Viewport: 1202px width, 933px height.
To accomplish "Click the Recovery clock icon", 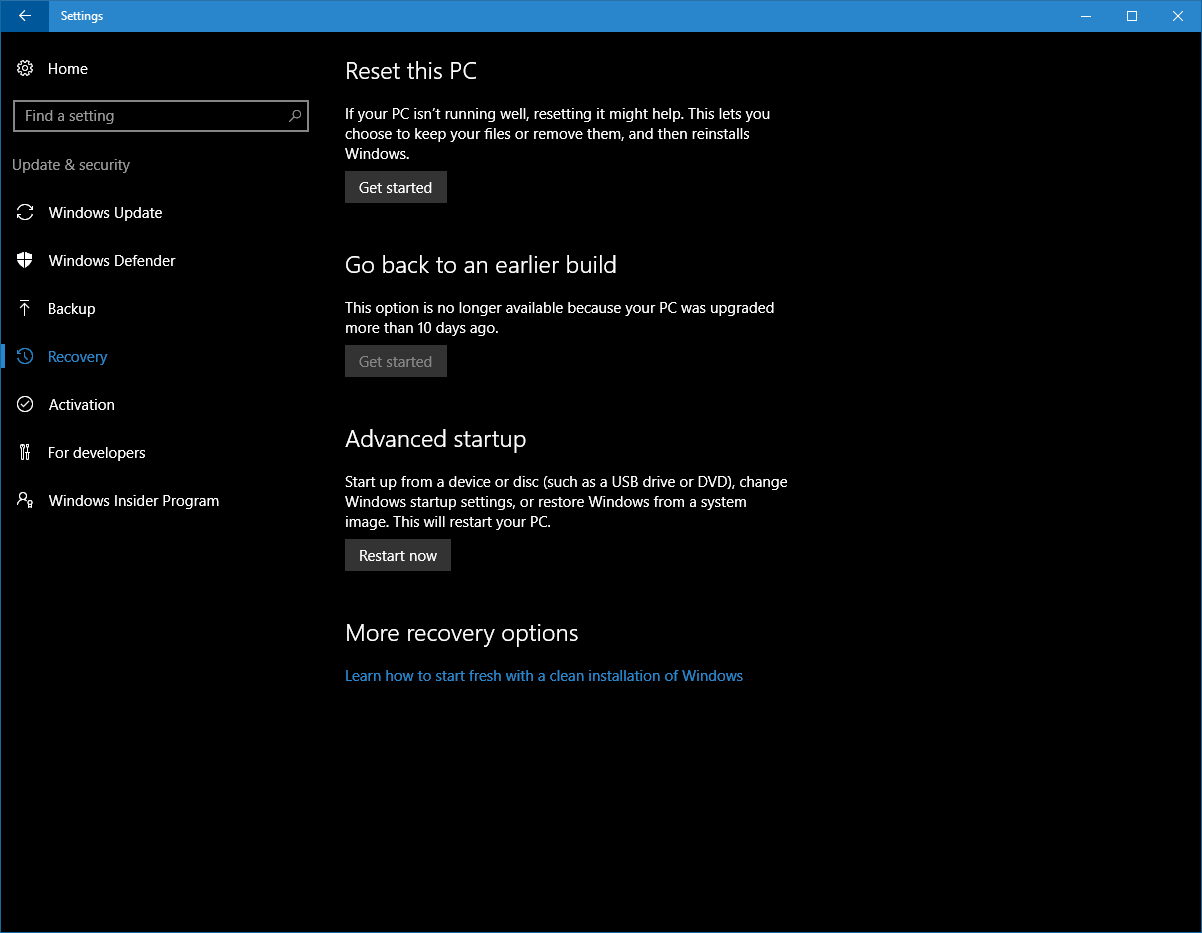I will coord(25,356).
